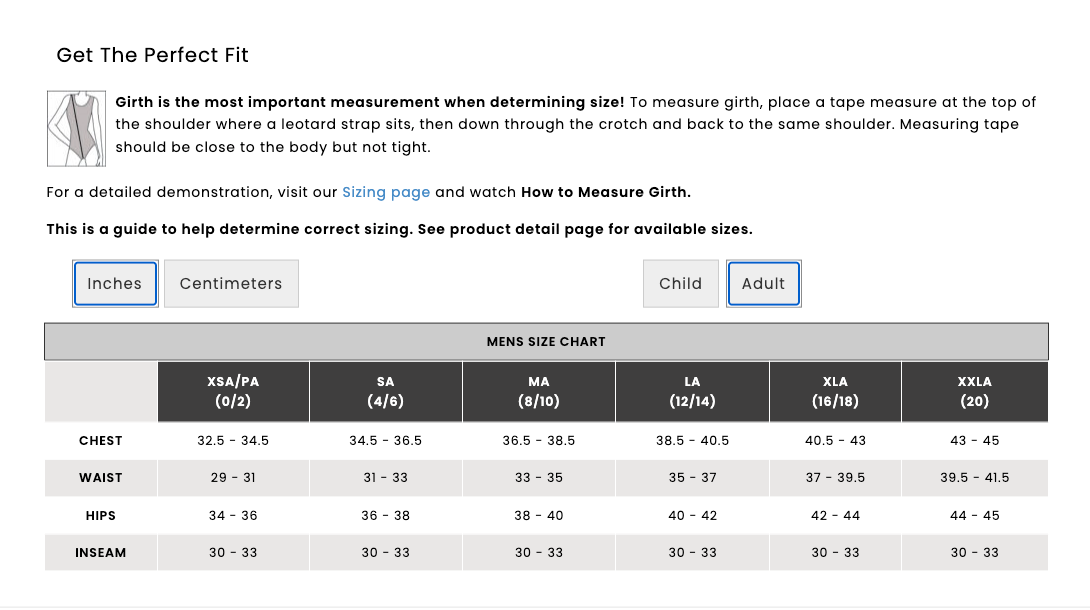Click the leotard girth illustration thumbnail
This screenshot has width=1090, height=610.
tap(76, 129)
